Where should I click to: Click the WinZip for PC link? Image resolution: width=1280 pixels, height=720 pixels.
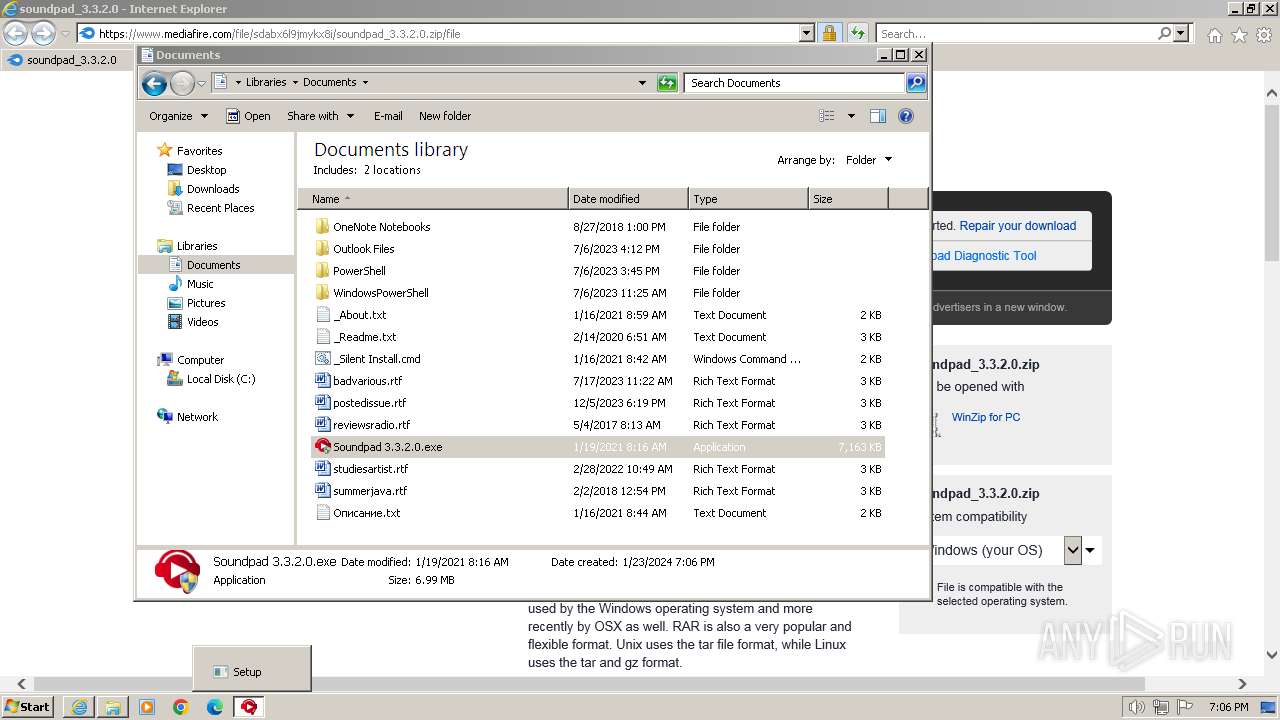click(x=986, y=417)
